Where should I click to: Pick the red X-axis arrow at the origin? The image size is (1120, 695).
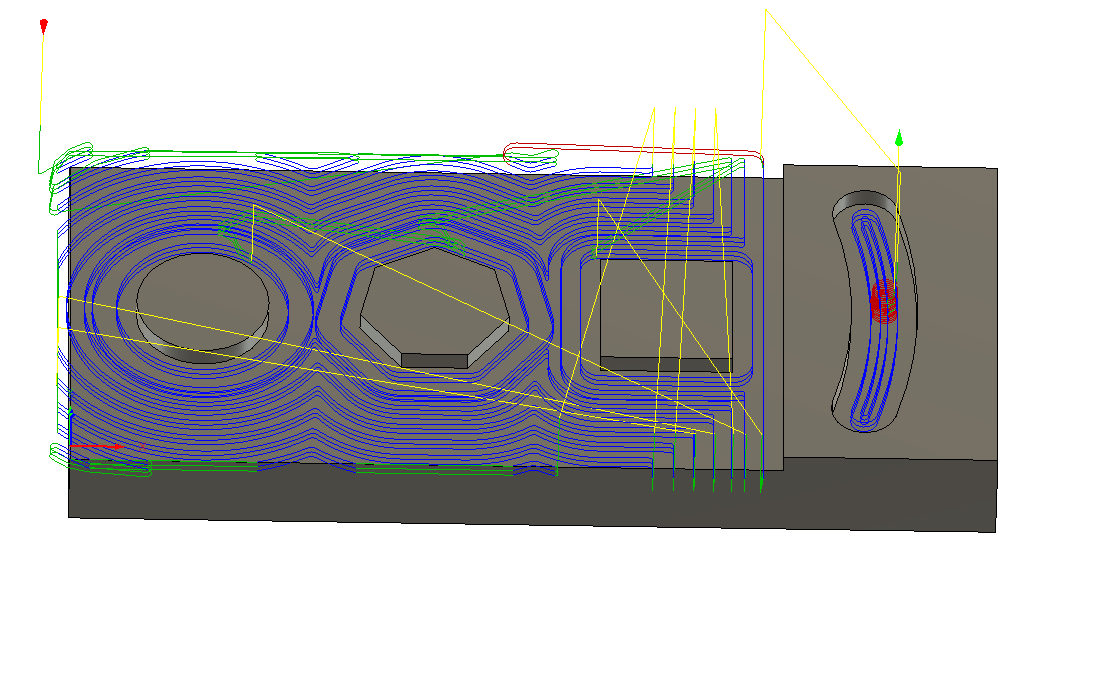pyautogui.click(x=97, y=447)
